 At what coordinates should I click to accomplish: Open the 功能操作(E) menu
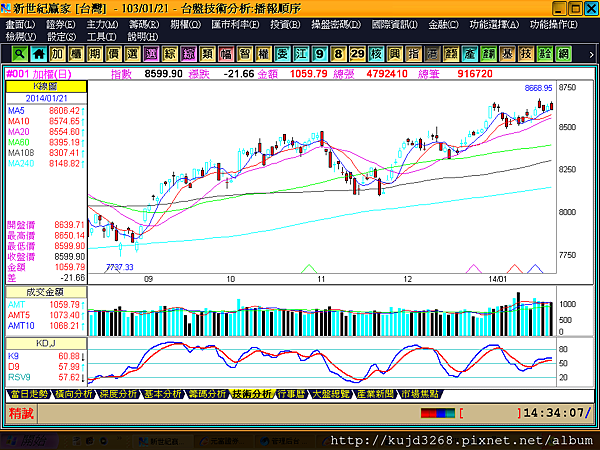(x=554, y=25)
